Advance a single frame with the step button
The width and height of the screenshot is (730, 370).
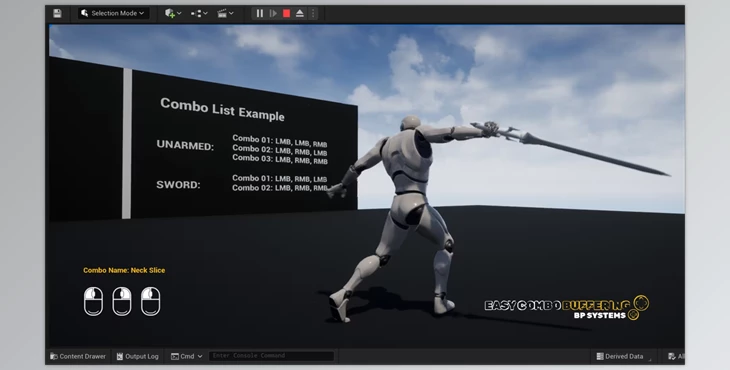click(x=273, y=13)
